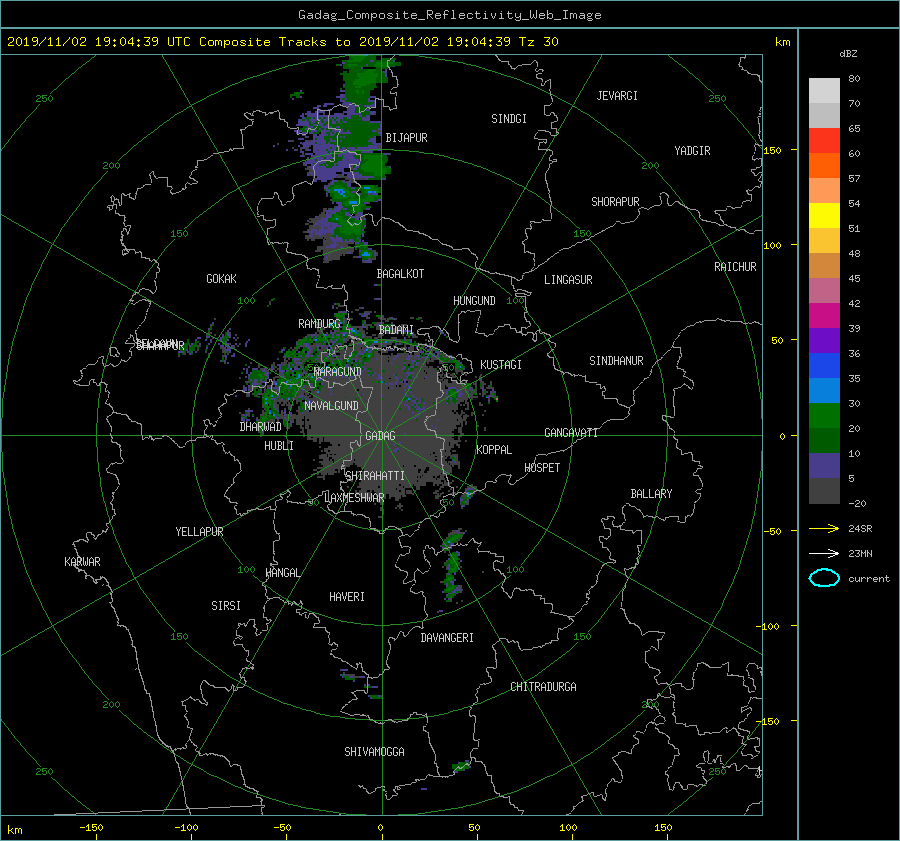
Task: Click the SINDGI city label
Action: (509, 119)
